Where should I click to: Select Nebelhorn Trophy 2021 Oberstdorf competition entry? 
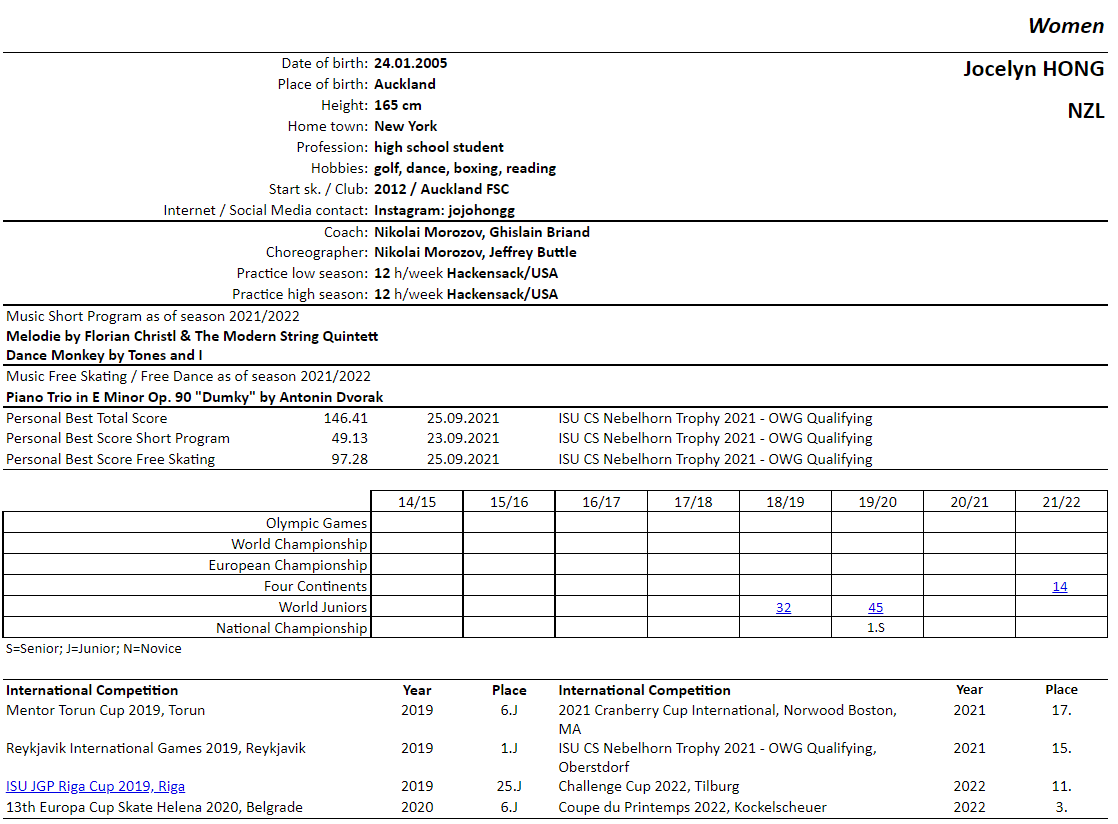click(x=717, y=758)
